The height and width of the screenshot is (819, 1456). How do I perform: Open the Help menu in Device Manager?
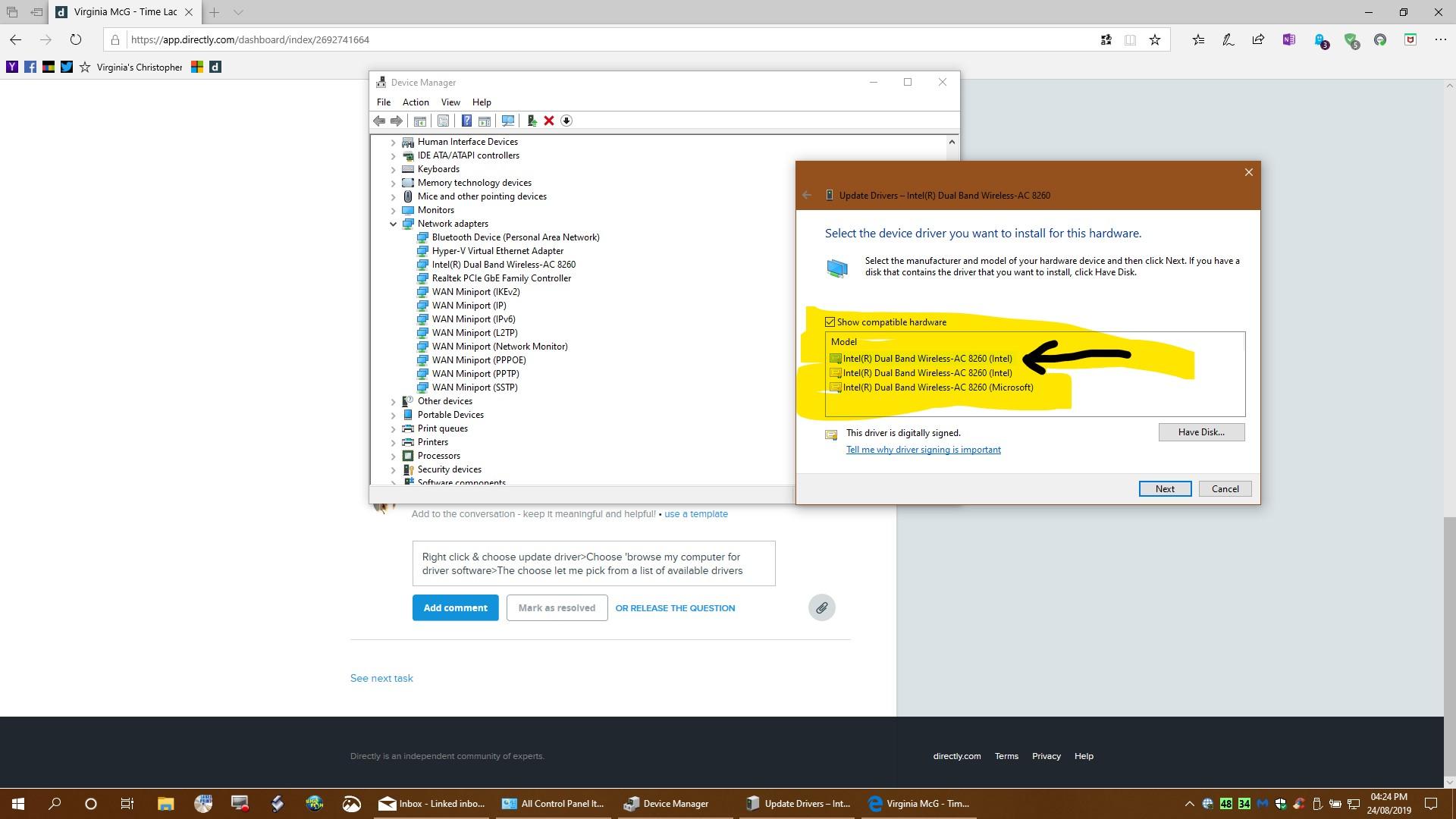(482, 102)
